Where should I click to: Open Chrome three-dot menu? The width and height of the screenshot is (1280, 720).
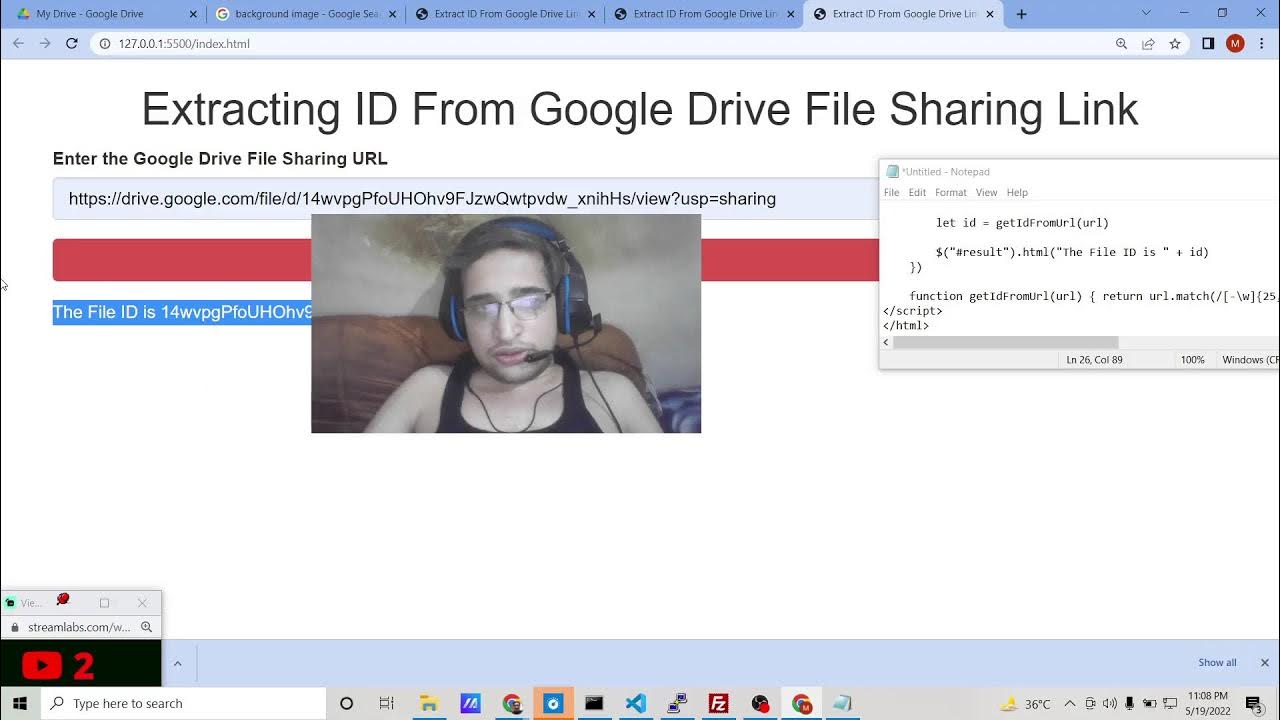pyautogui.click(x=1261, y=44)
